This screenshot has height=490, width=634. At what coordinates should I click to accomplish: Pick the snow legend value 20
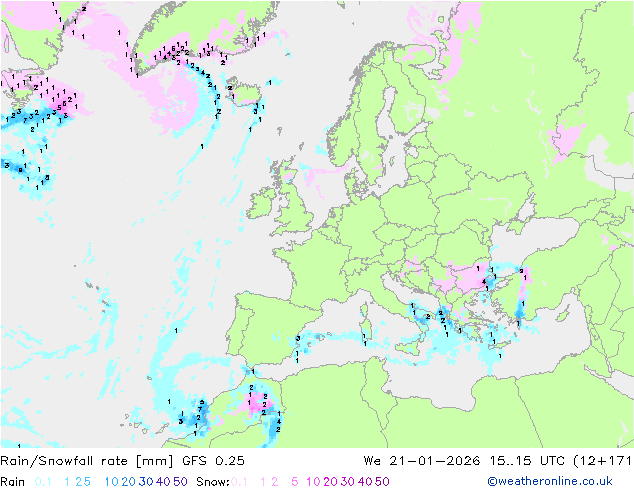pos(330,482)
